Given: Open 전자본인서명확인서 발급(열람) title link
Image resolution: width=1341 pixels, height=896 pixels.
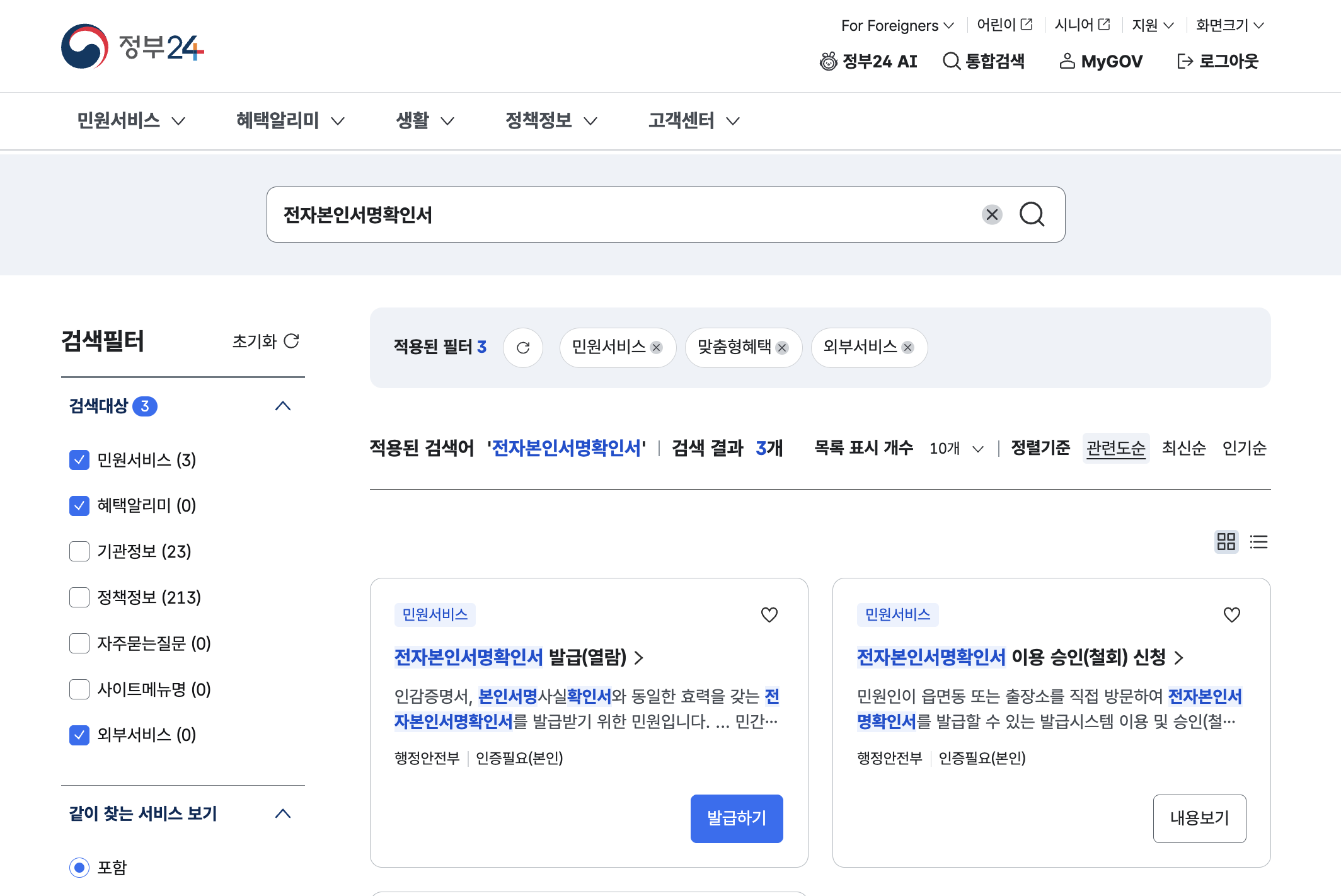Looking at the screenshot, I should 519,657.
